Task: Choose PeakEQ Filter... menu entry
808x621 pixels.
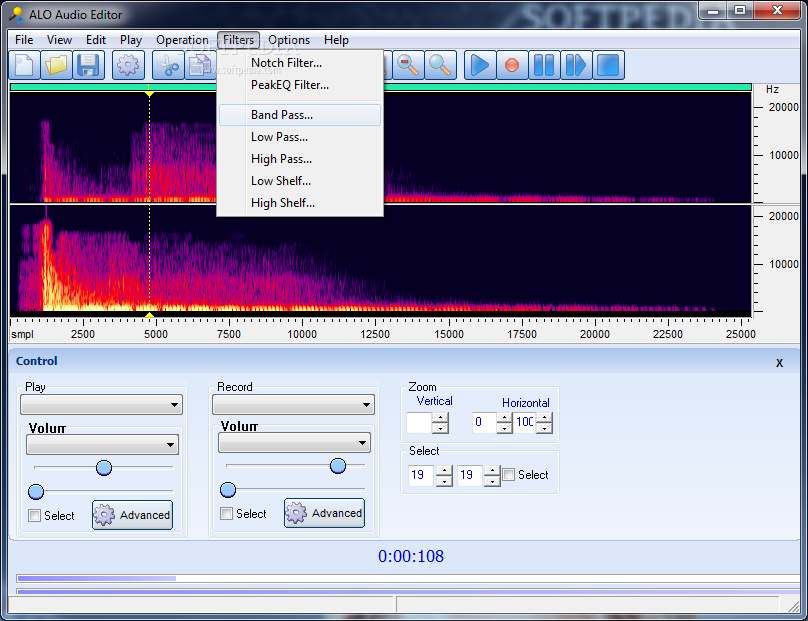Action: pos(300,85)
